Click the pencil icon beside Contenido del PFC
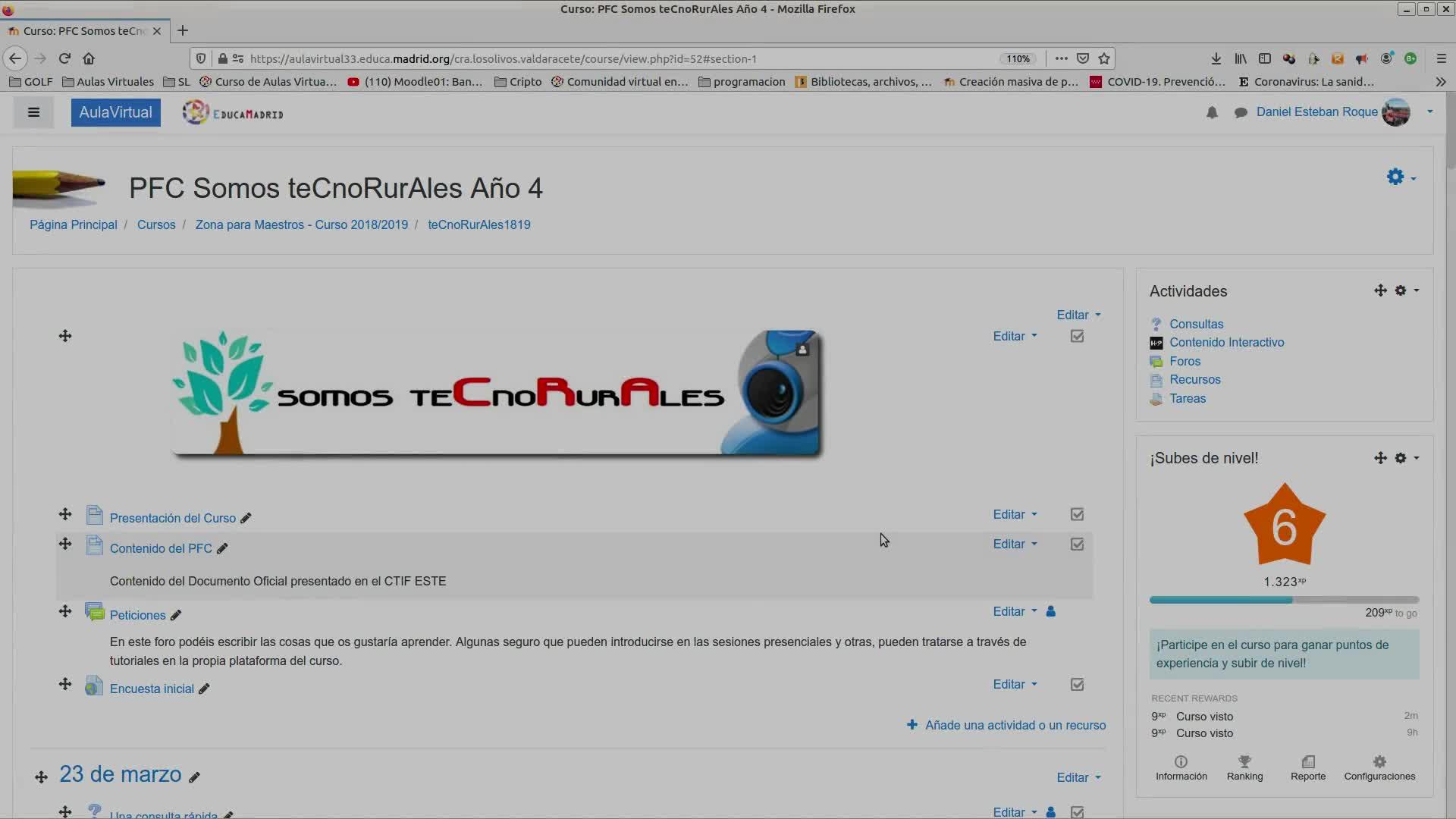The image size is (1456, 819). 222,548
